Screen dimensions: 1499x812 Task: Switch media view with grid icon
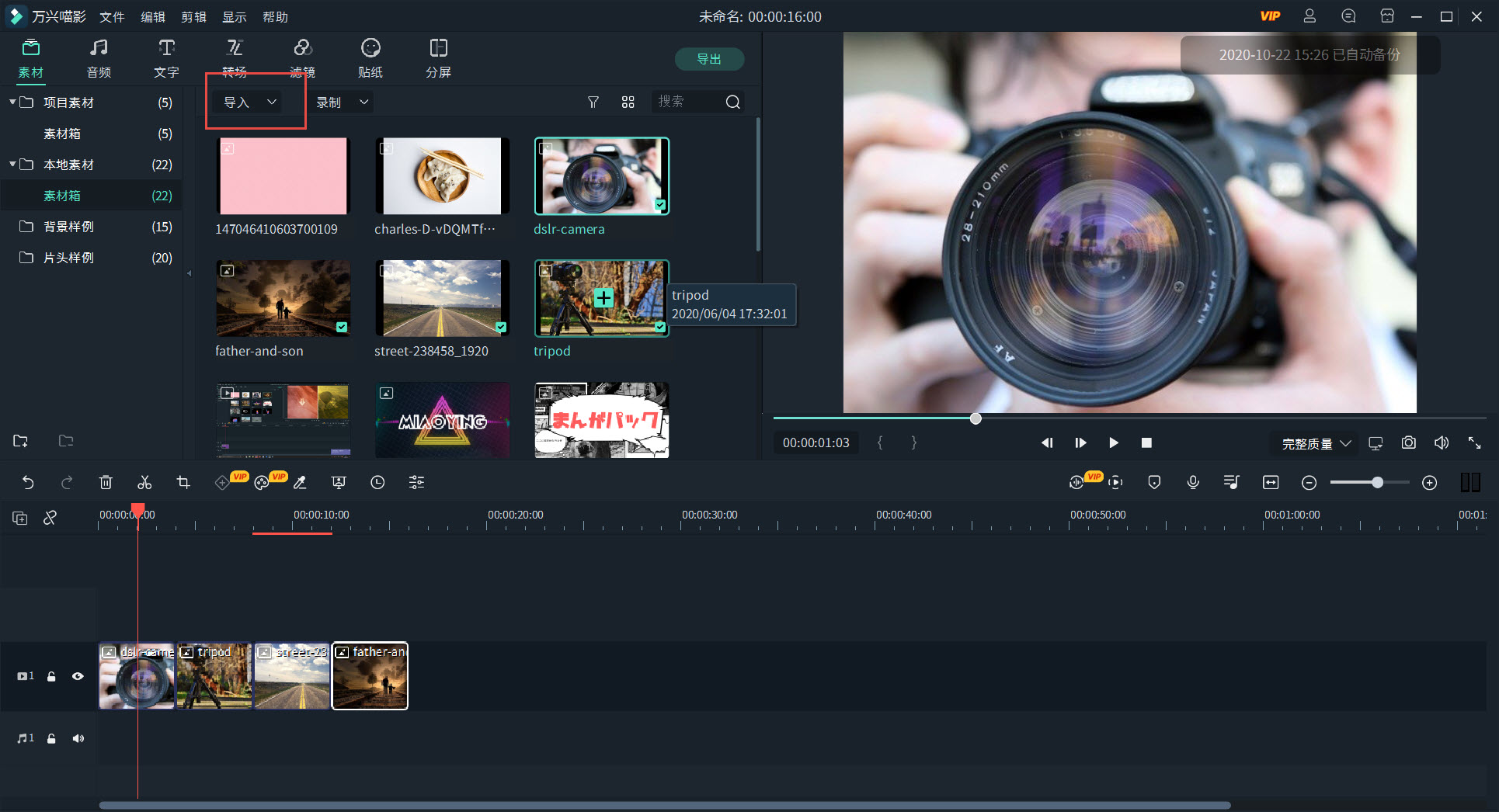click(628, 102)
